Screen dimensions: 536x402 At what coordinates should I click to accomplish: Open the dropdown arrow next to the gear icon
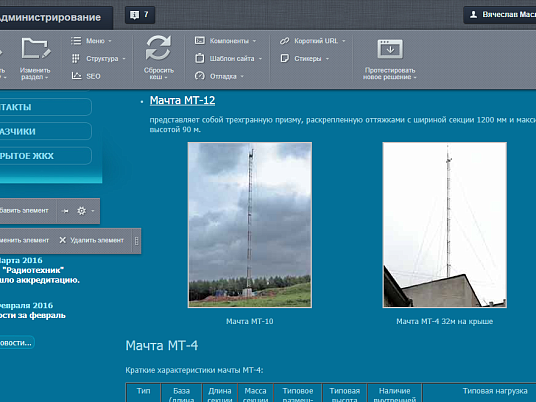[x=93, y=211]
